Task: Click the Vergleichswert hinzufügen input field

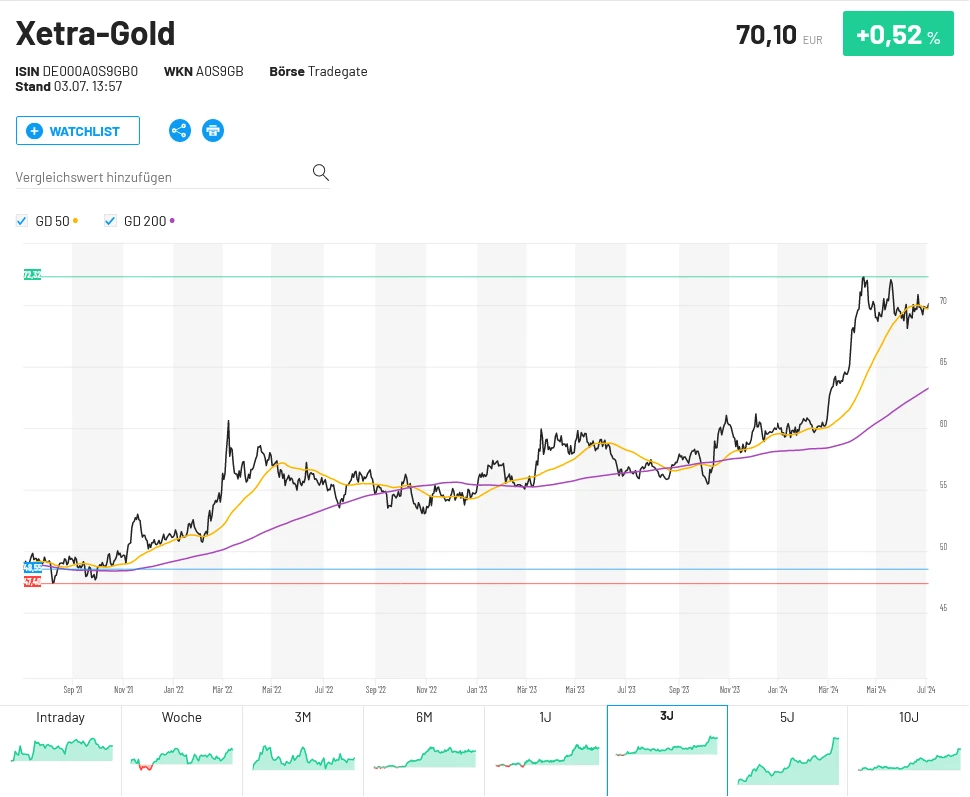Action: (x=150, y=176)
